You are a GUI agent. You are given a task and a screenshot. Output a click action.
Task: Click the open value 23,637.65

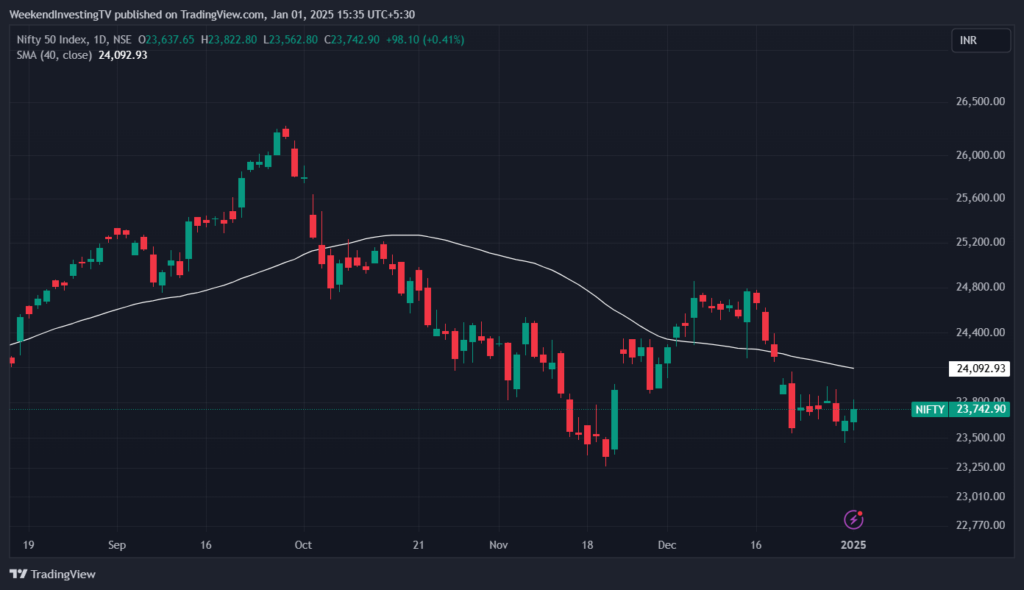170,40
